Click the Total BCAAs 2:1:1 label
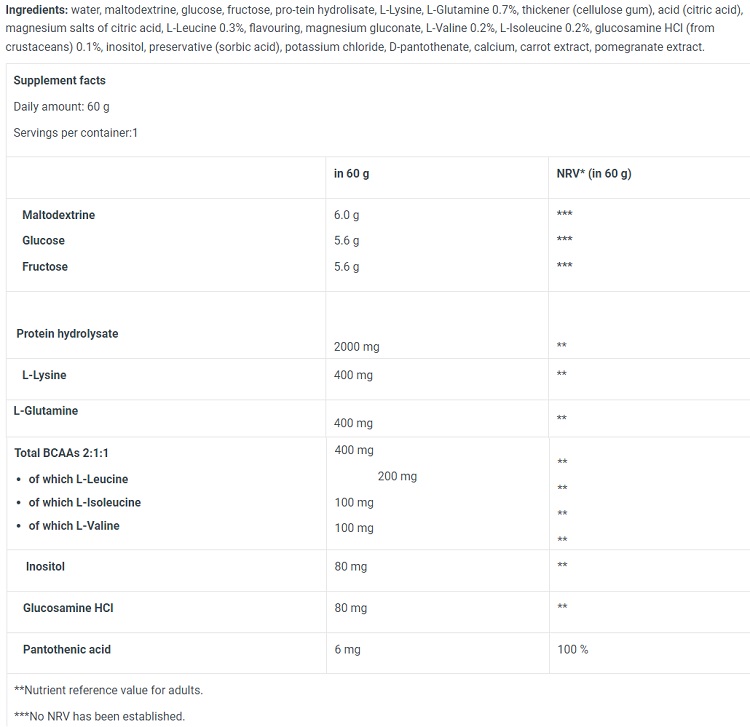The height and width of the screenshot is (727, 750). pyautogui.click(x=61, y=453)
